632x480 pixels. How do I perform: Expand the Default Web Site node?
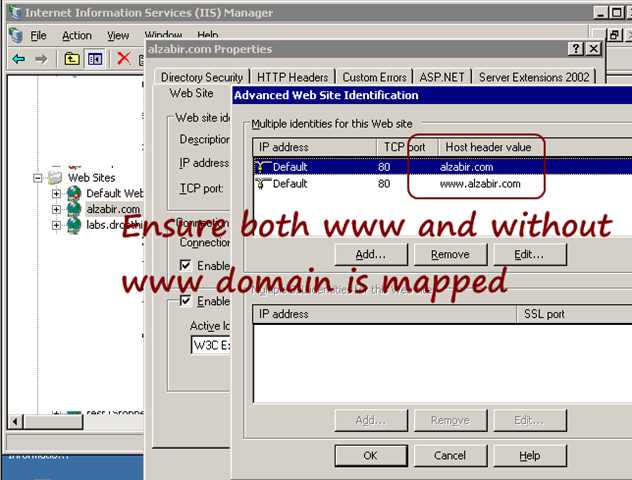tap(56, 193)
